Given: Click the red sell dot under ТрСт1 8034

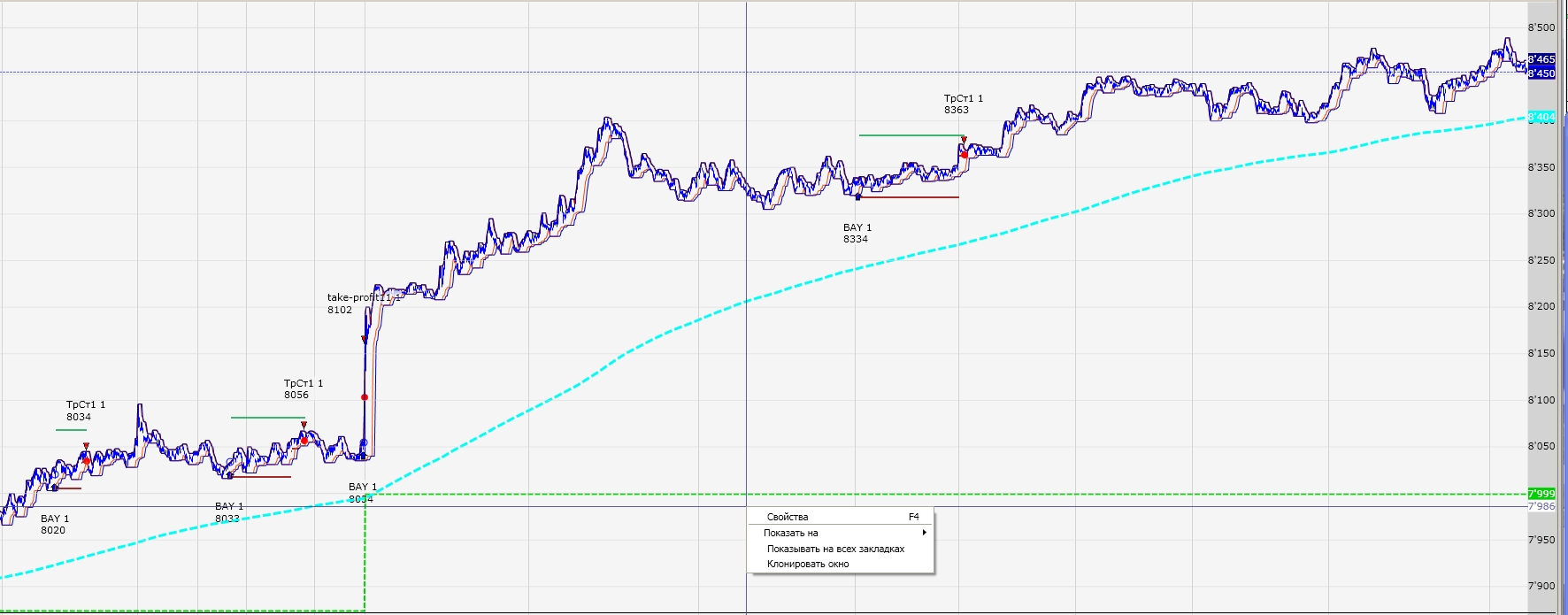Looking at the screenshot, I should (x=86, y=460).
